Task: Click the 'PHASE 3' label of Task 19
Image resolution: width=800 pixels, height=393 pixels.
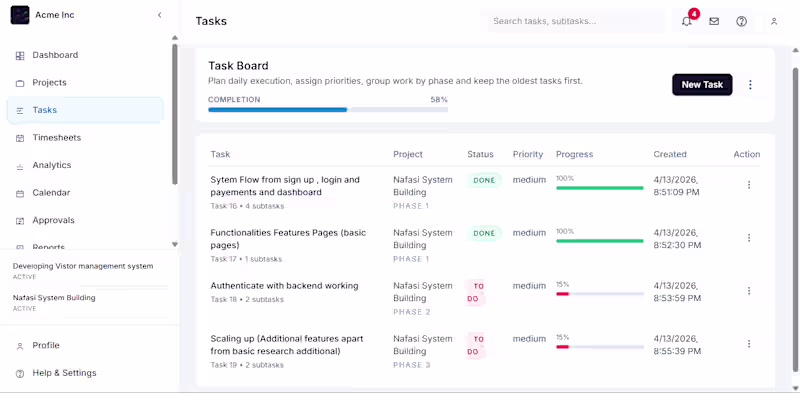Action: point(412,365)
